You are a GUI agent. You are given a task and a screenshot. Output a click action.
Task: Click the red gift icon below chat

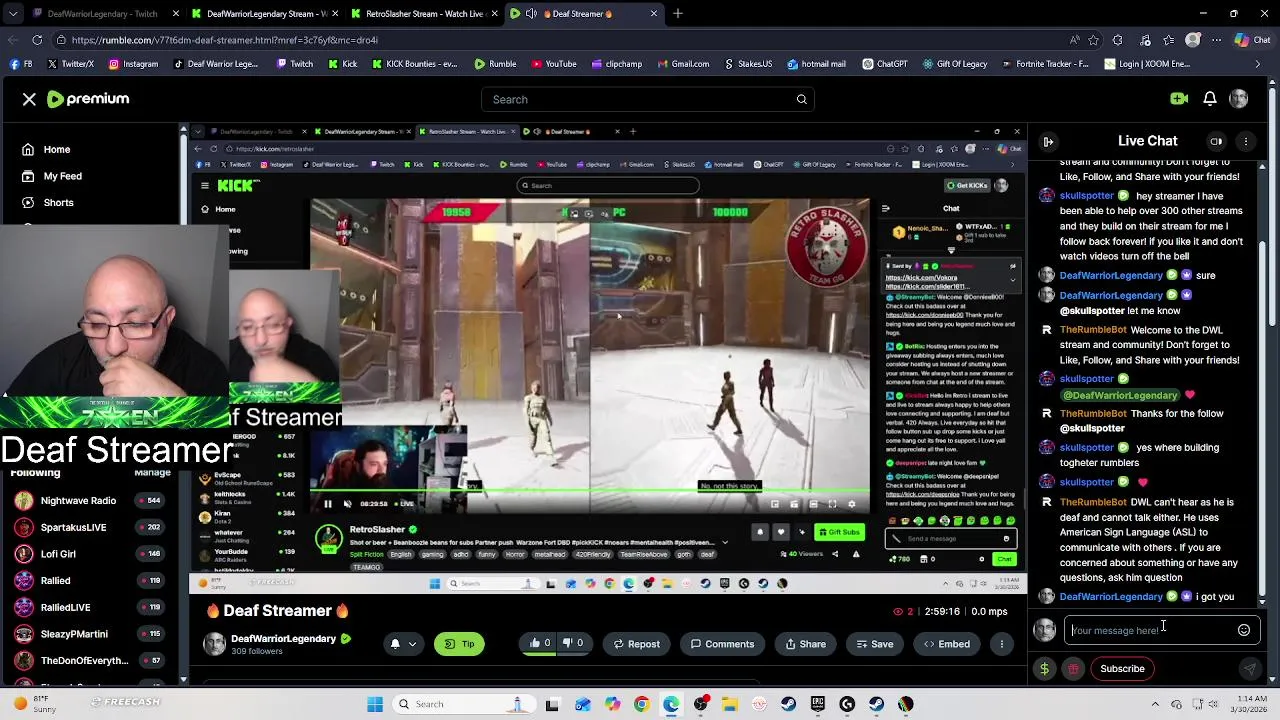coord(1073,669)
